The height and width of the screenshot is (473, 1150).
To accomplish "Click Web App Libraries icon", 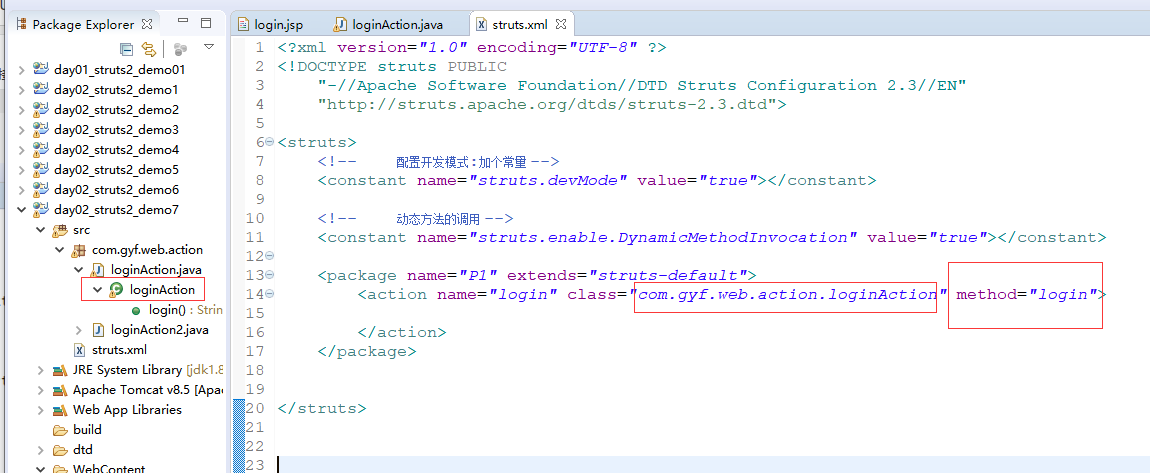I will pos(59,409).
